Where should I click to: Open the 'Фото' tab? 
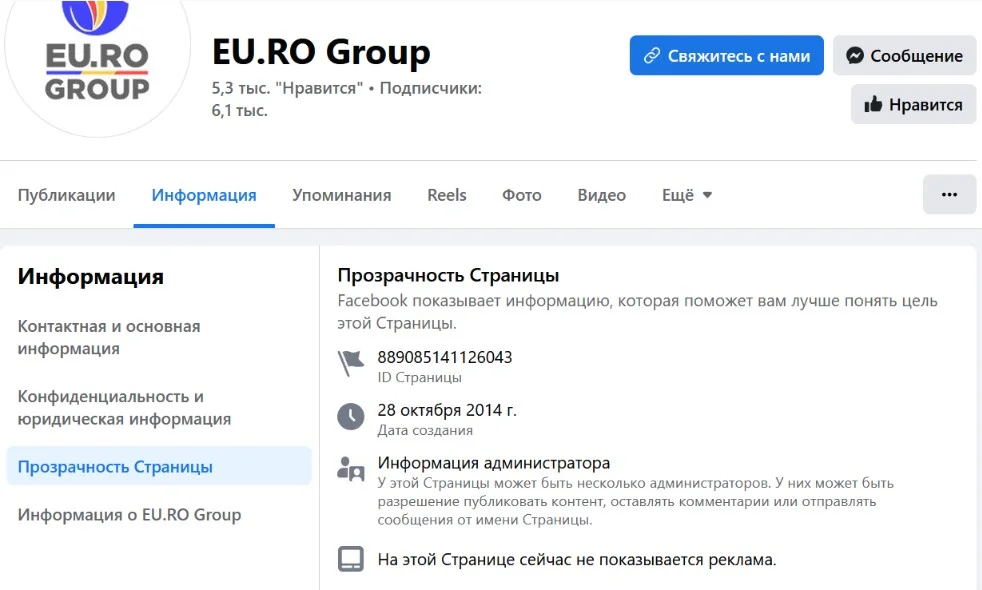(x=522, y=195)
